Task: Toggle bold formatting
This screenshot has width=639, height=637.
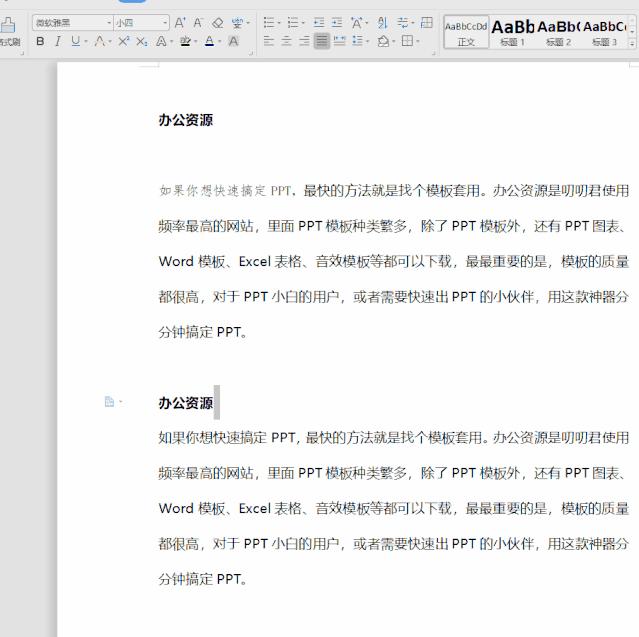Action: [40, 41]
